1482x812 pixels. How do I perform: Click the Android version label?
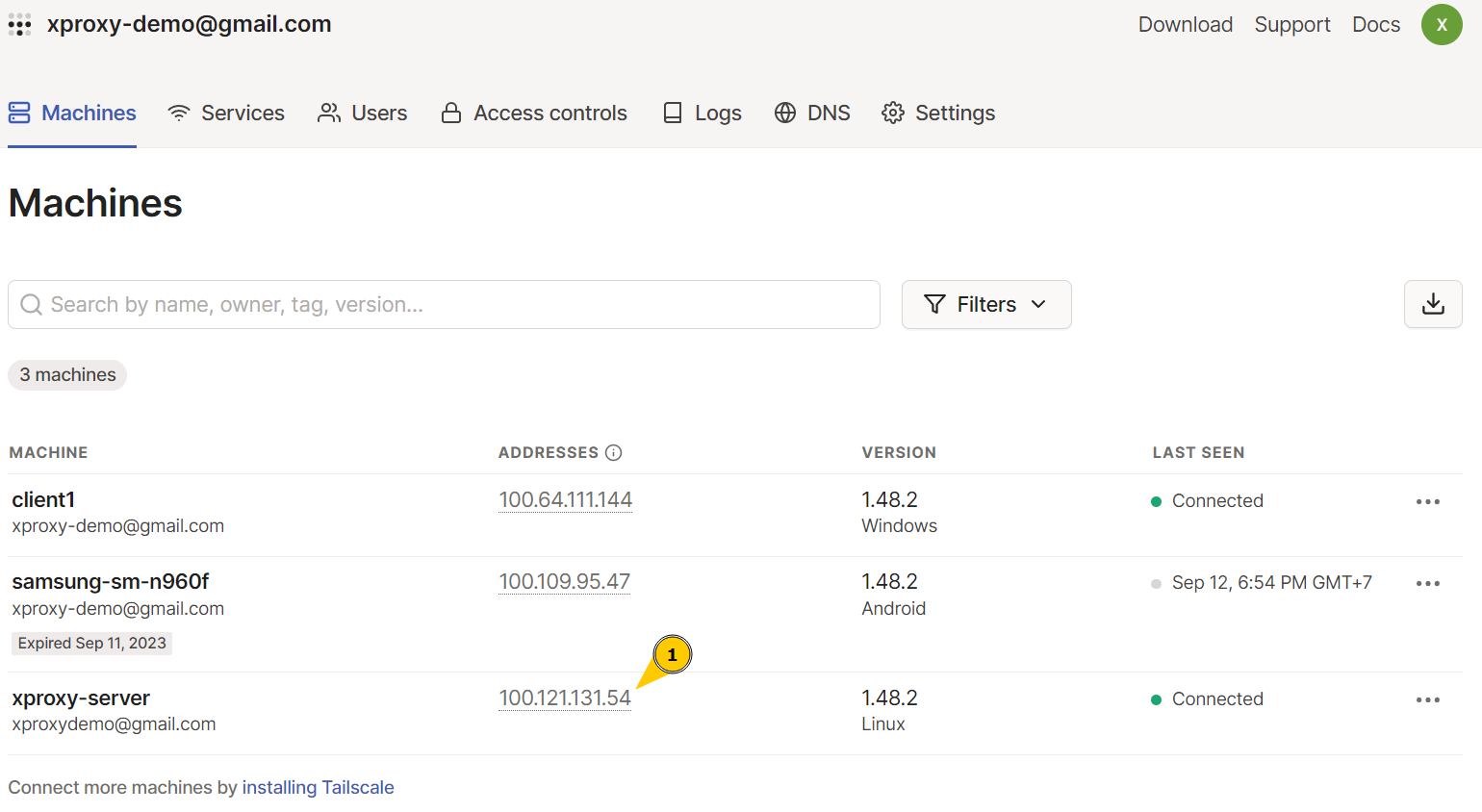coord(893,608)
